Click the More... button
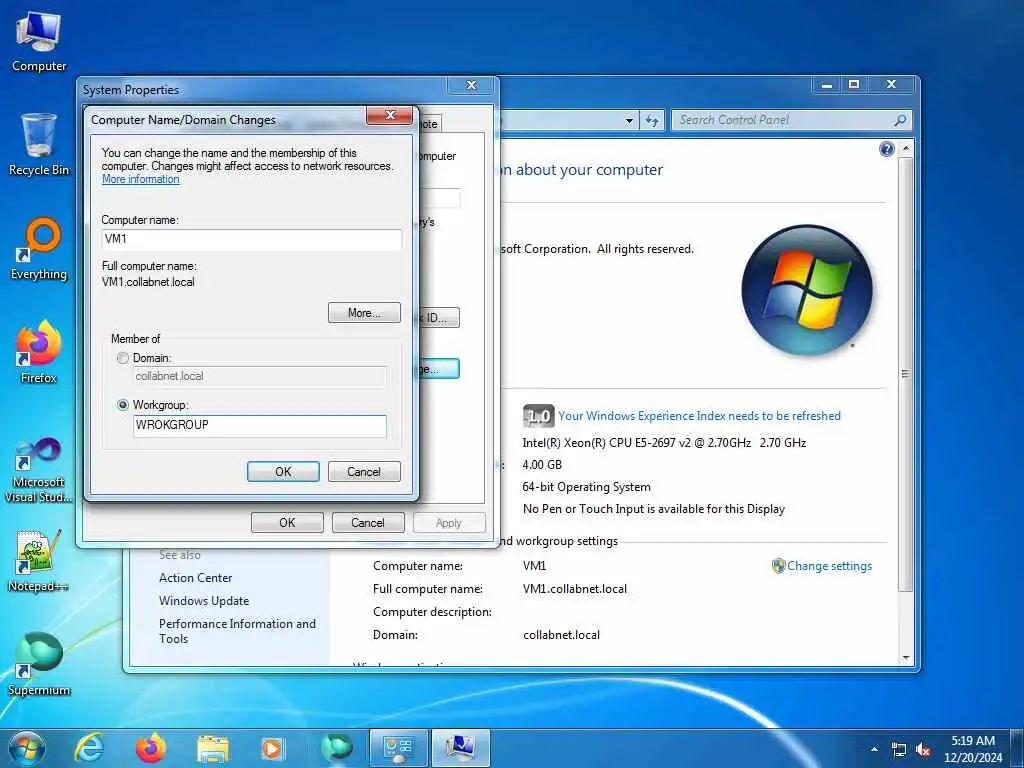 tap(364, 313)
